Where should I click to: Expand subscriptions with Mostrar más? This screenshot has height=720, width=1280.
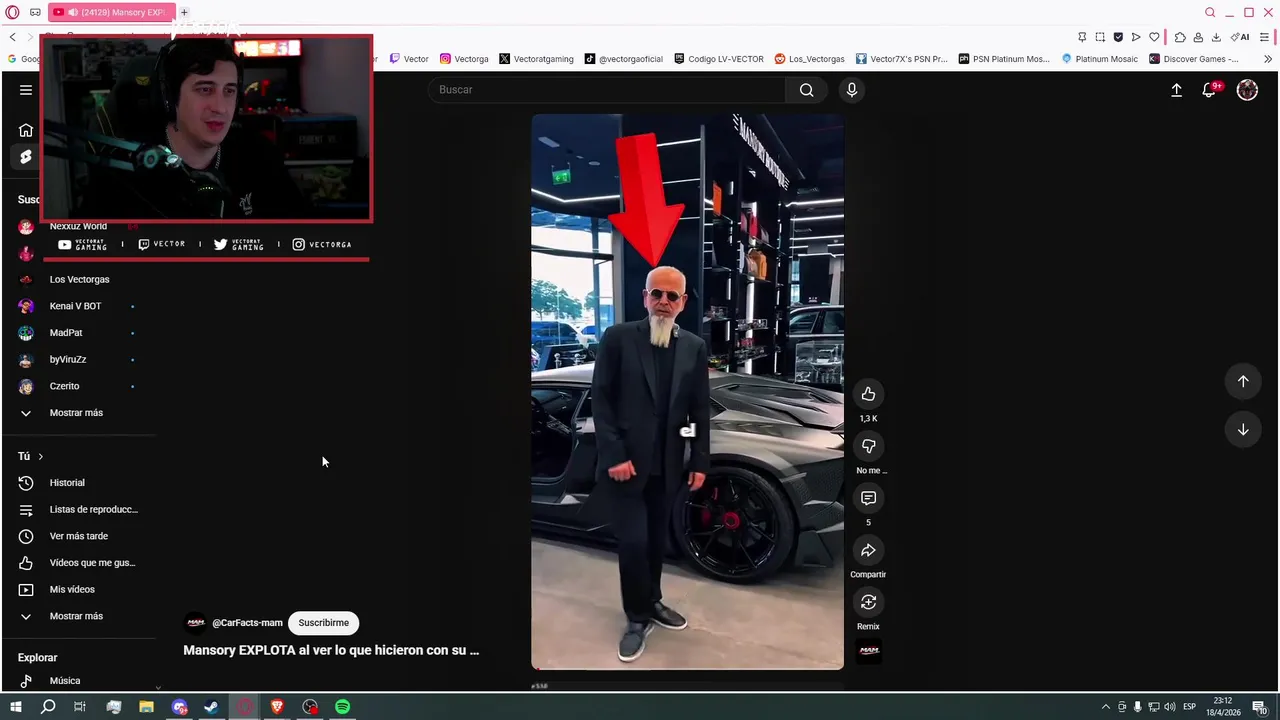(x=77, y=413)
